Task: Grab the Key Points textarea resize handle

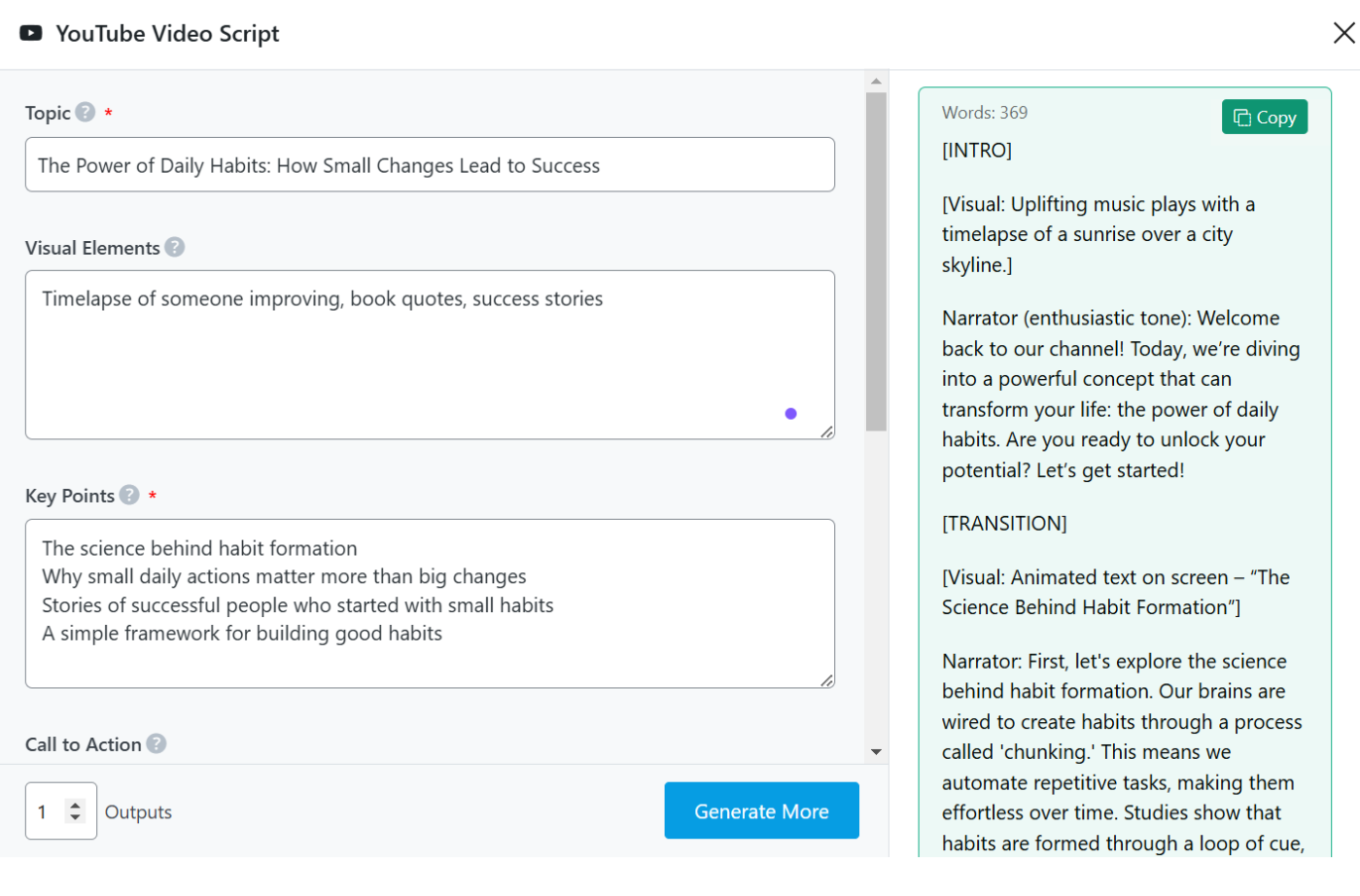Action: (826, 680)
